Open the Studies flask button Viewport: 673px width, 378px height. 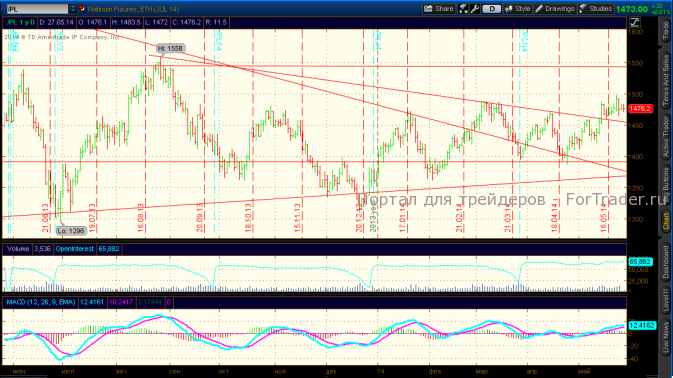tap(595, 9)
